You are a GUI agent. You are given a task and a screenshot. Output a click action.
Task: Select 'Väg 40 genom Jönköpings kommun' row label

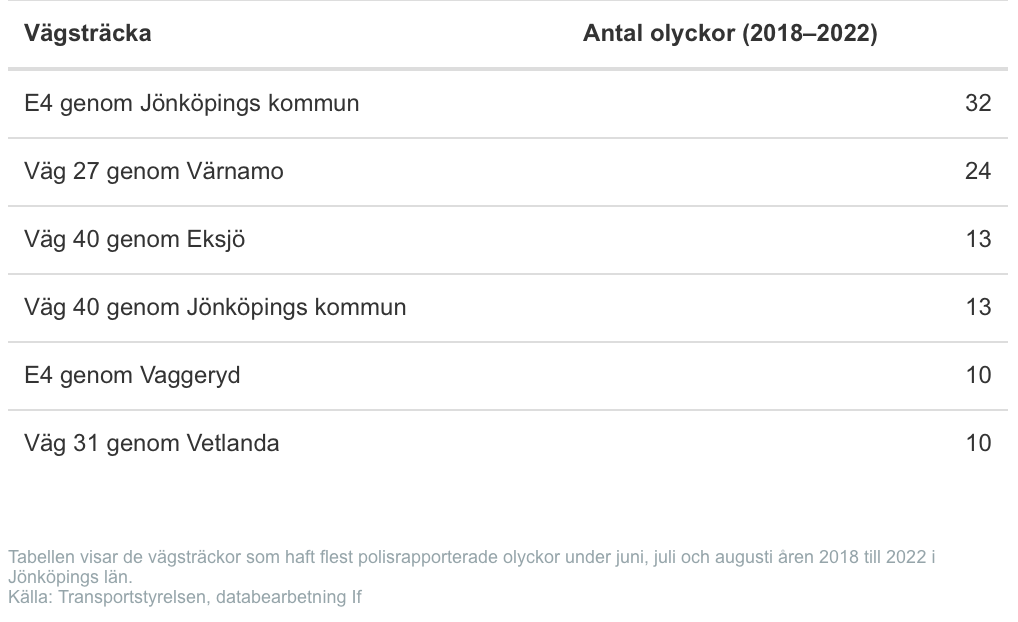(x=215, y=307)
